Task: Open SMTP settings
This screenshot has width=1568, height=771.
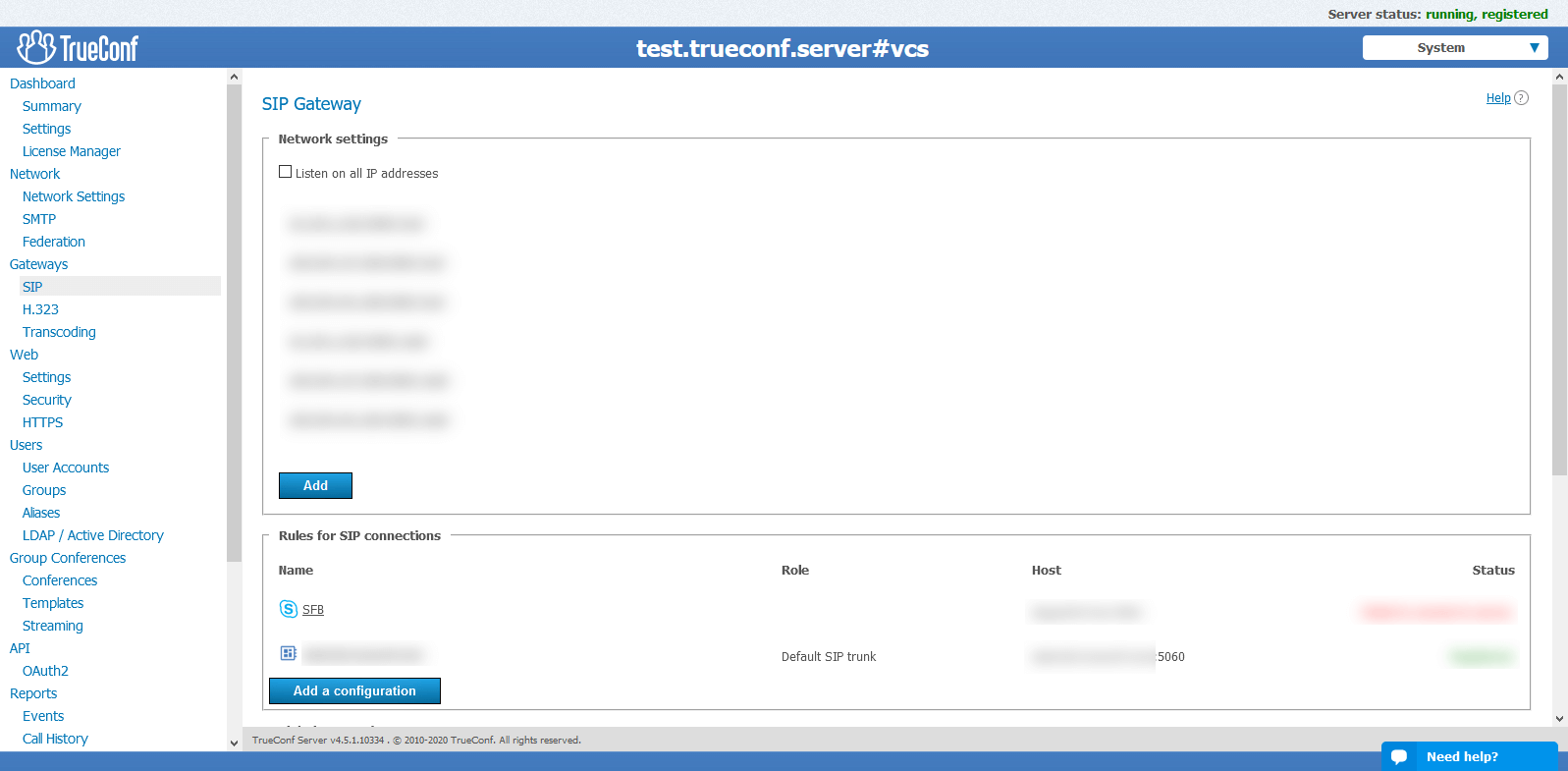Action: pyautogui.click(x=39, y=219)
